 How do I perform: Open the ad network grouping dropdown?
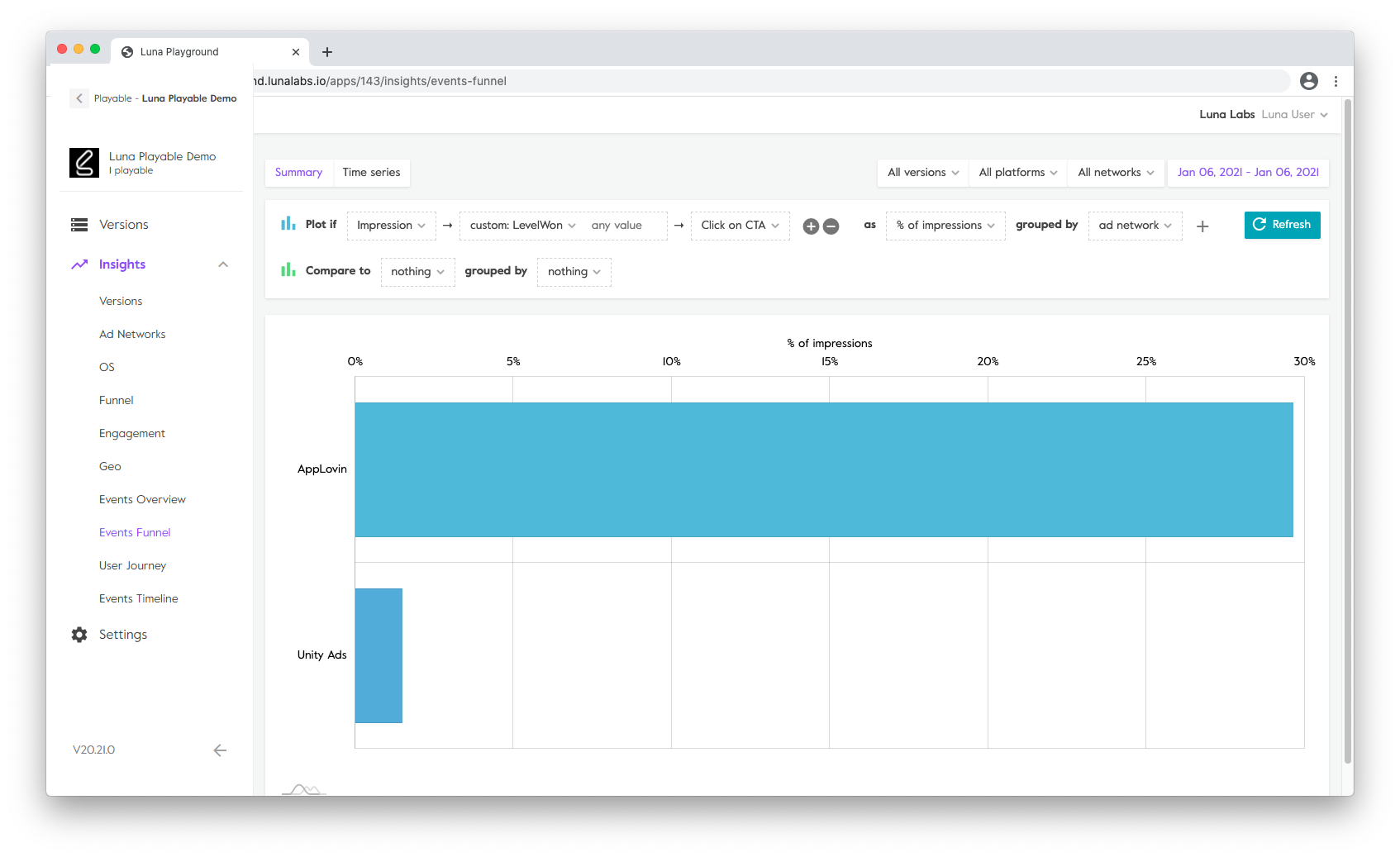(1135, 226)
